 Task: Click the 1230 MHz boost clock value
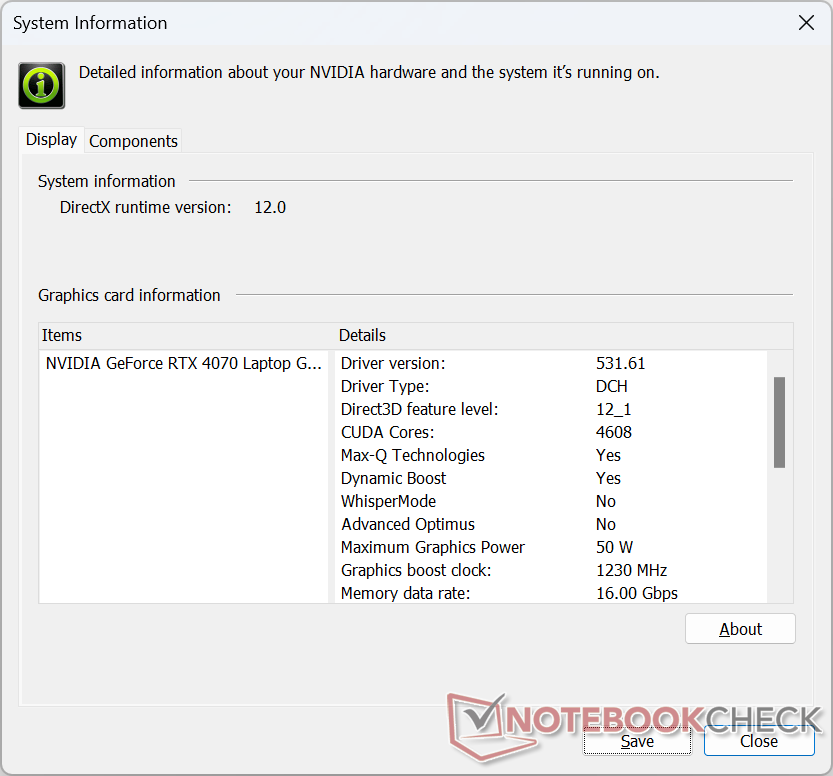pos(631,570)
